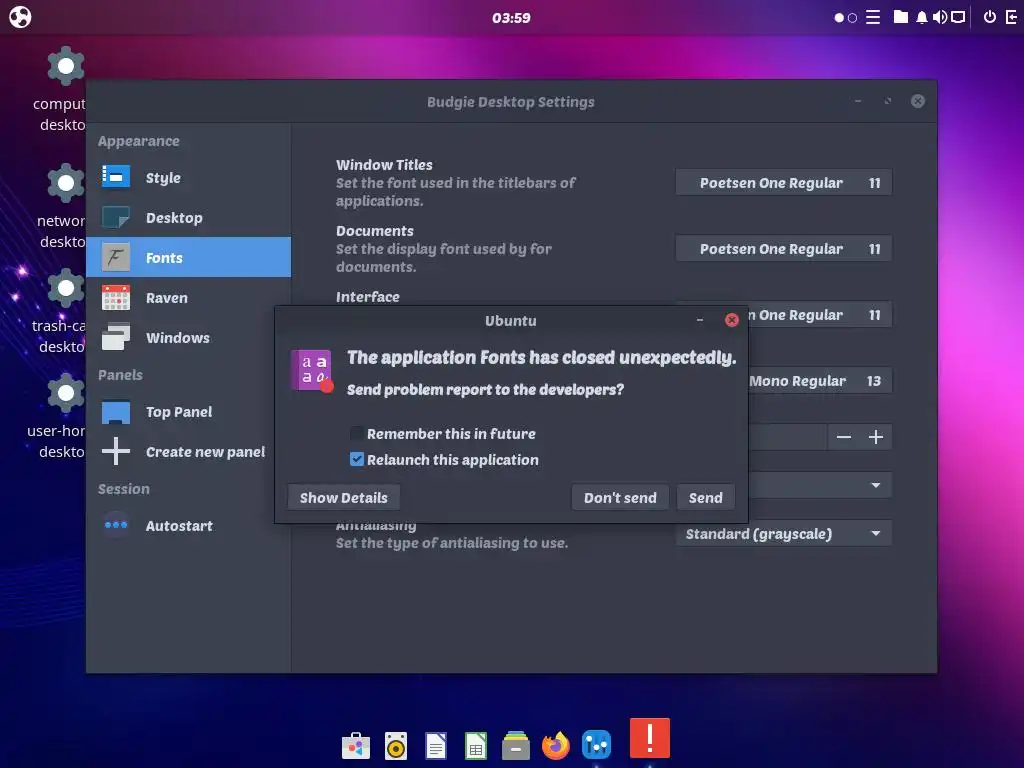Click Show Details in crash dialog
The image size is (1024, 768).
pos(344,498)
